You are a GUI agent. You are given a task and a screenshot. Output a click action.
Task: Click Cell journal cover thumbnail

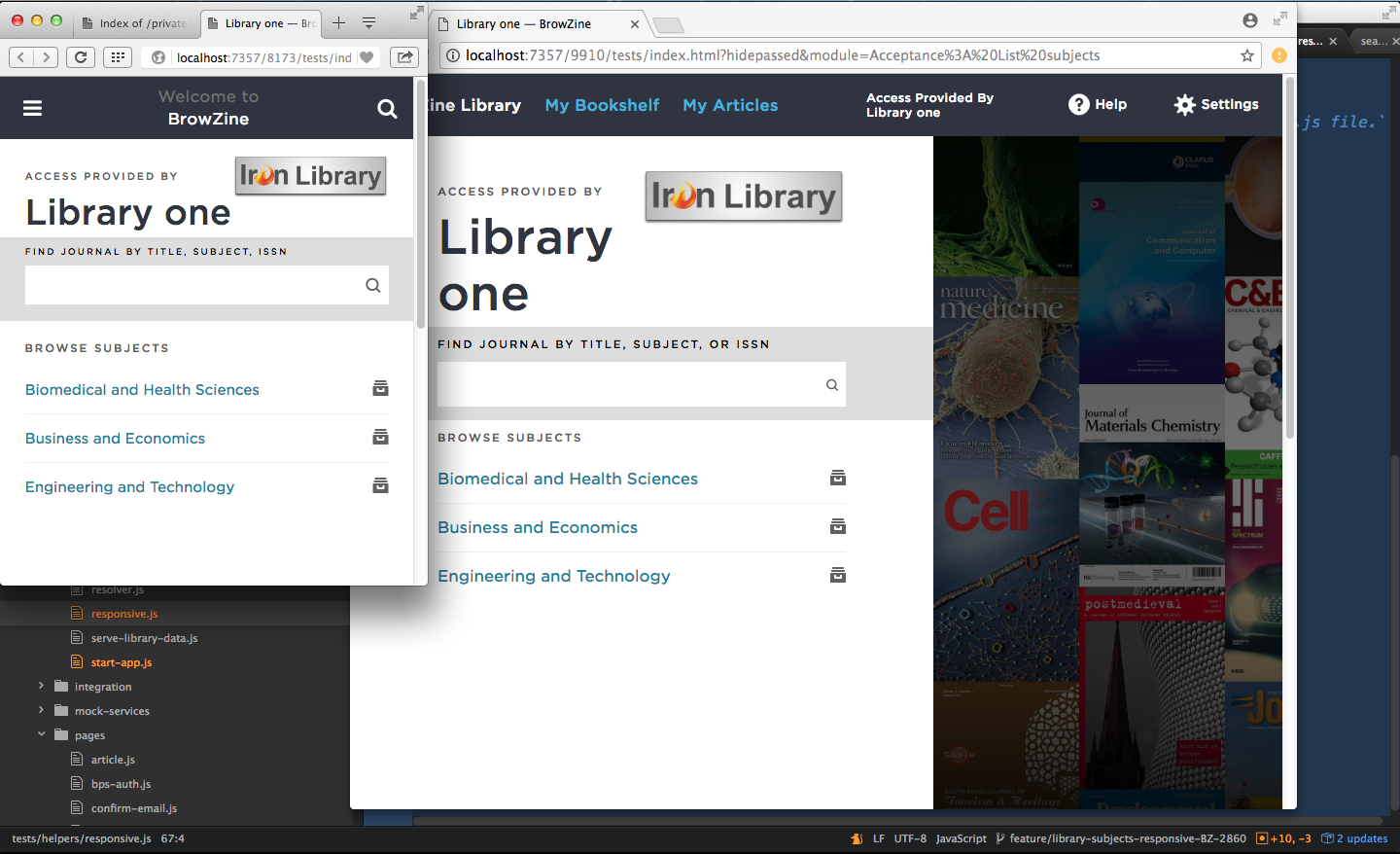tap(1006, 579)
